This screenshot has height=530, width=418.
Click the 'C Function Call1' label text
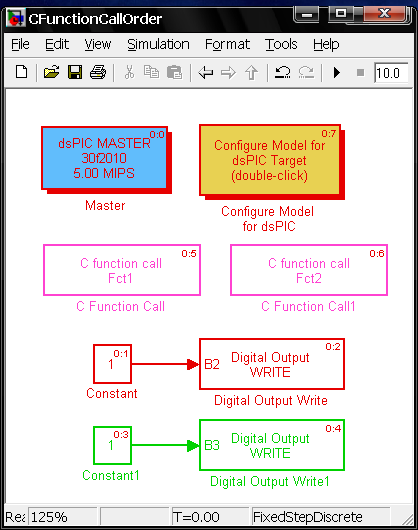tap(308, 307)
